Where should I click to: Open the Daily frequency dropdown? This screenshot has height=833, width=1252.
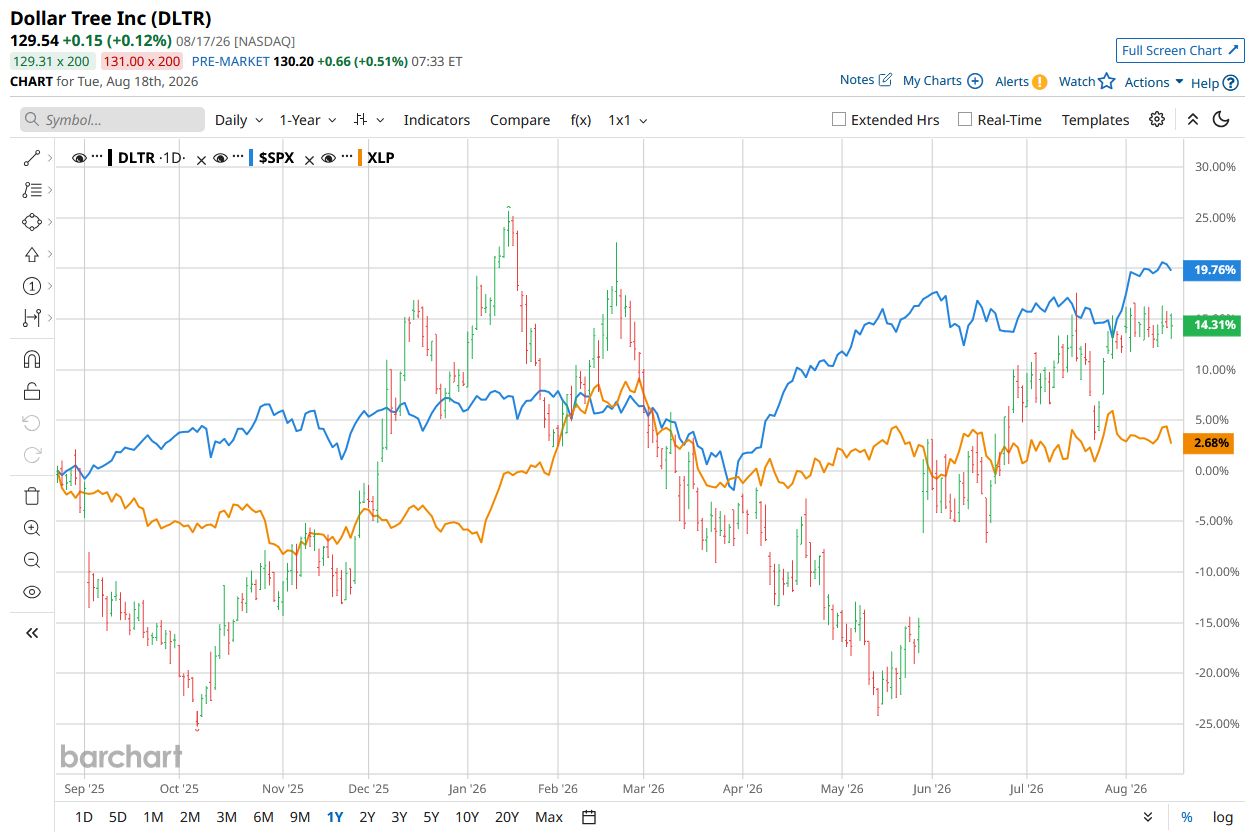tap(239, 120)
